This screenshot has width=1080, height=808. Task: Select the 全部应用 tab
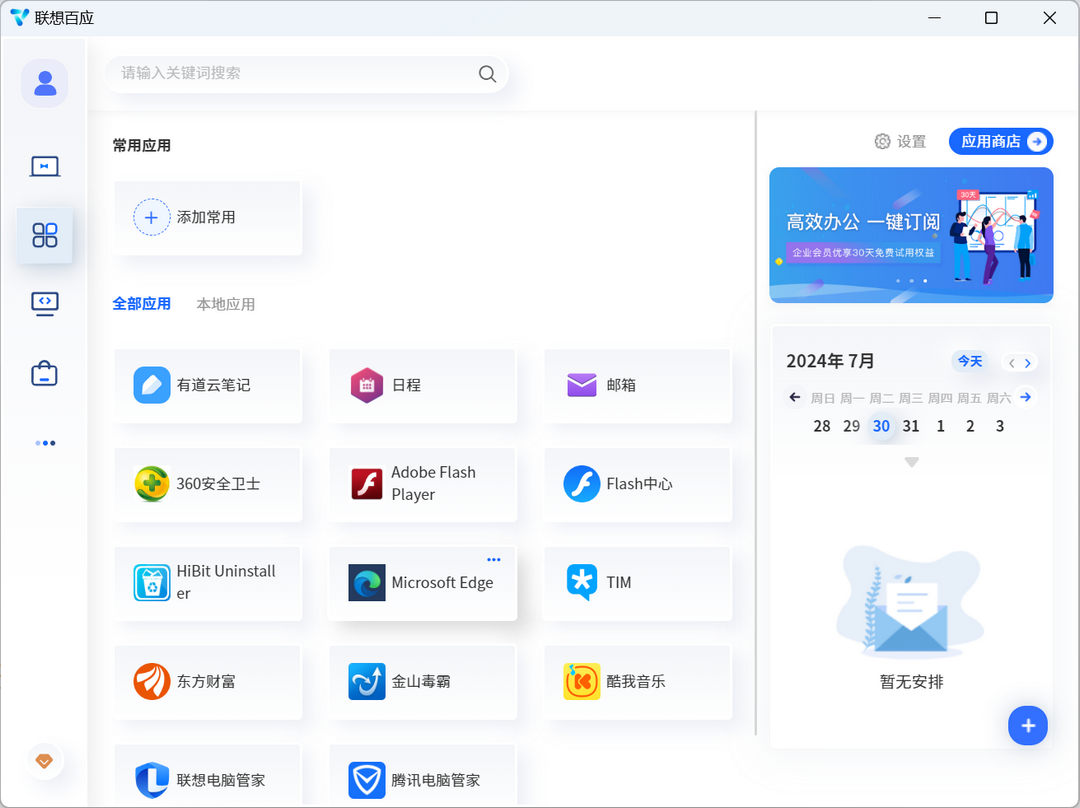coord(142,304)
